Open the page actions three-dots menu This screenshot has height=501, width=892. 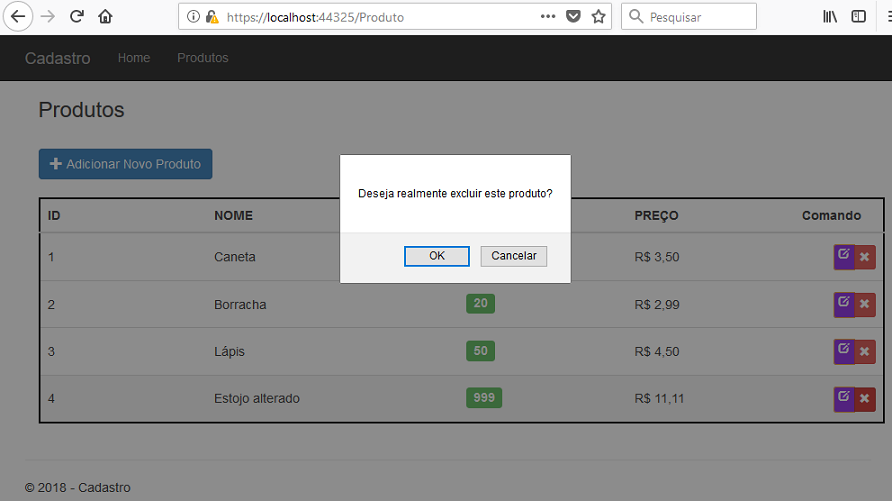pyautogui.click(x=548, y=16)
